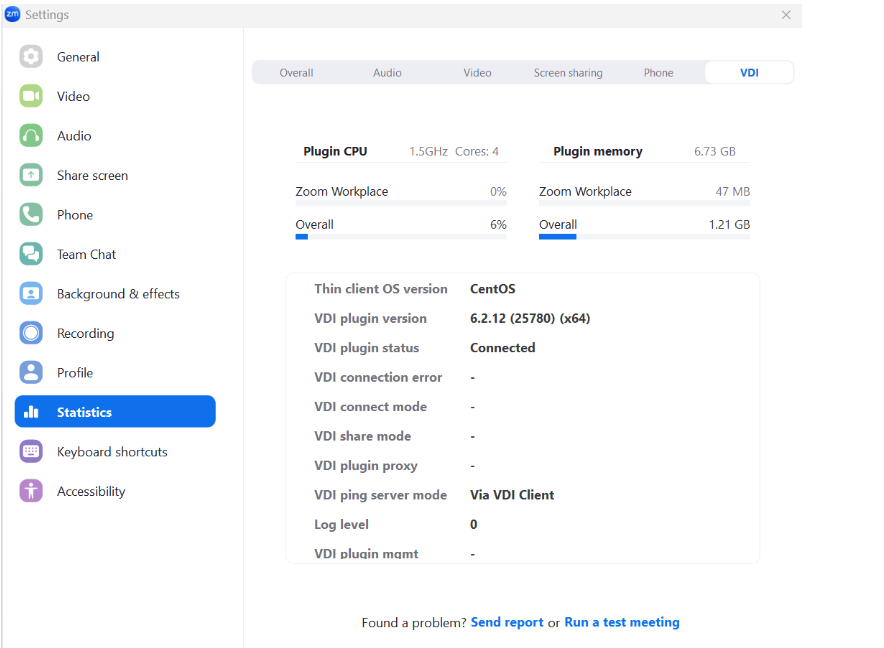This screenshot has height=648, width=884.
Task: Select the Statistics label in sidebar
Action: [85, 412]
